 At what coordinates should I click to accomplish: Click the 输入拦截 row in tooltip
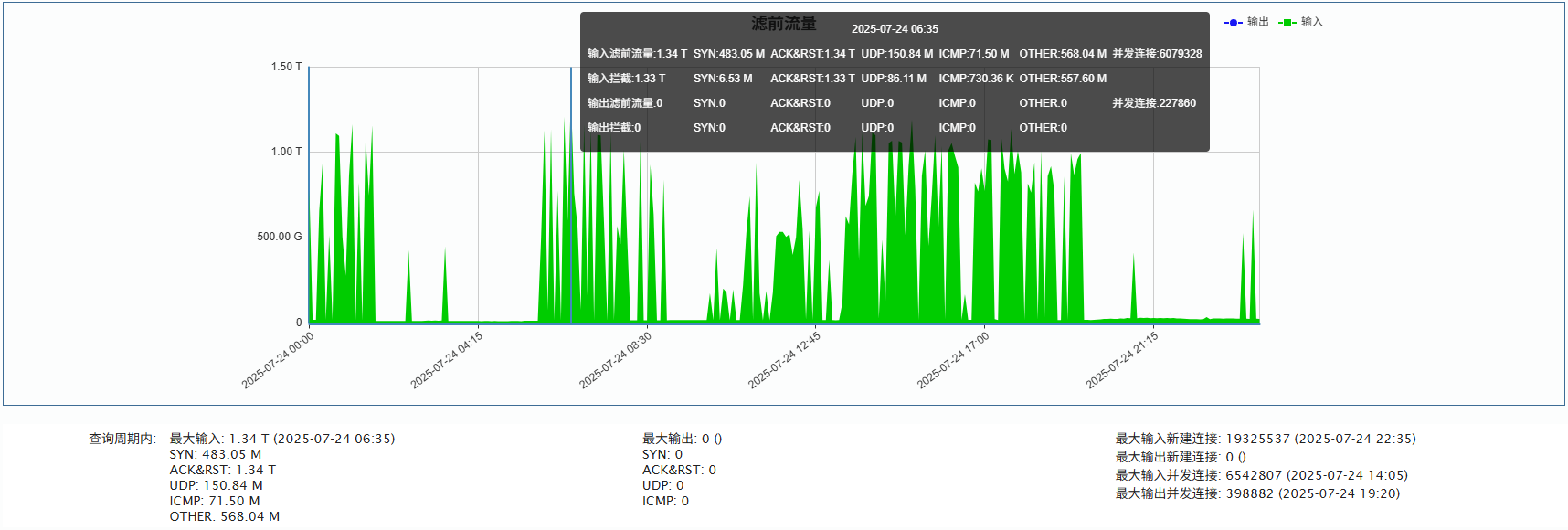626,79
